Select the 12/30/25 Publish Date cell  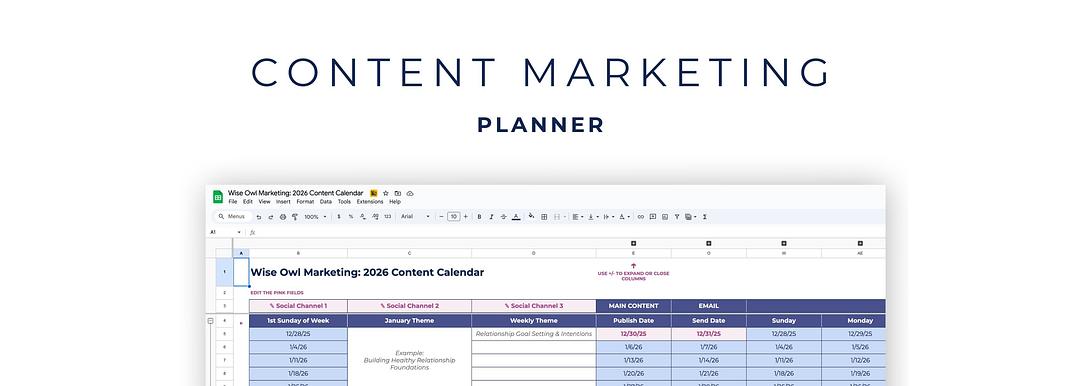point(634,334)
